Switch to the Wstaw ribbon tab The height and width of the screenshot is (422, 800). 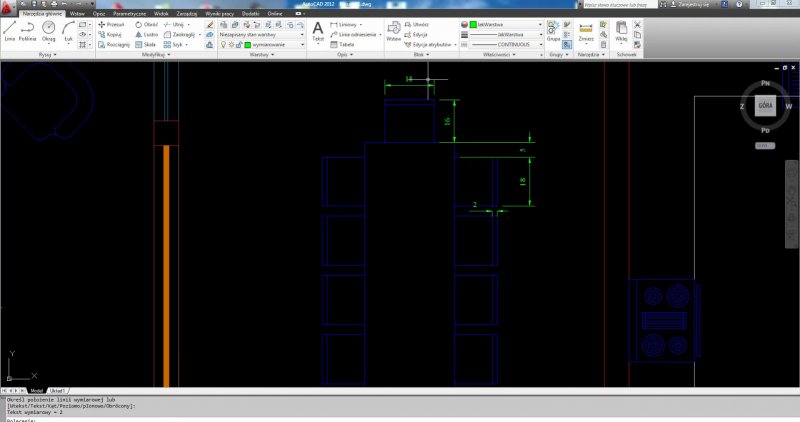click(x=77, y=13)
